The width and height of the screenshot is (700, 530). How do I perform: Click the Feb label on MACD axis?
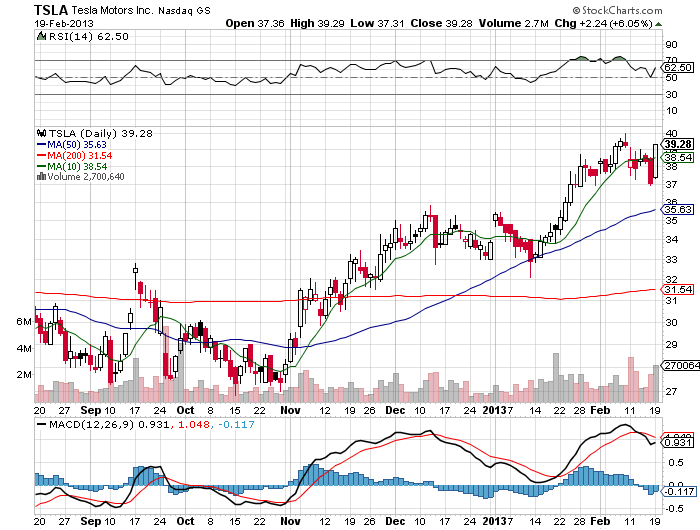[x=600, y=521]
